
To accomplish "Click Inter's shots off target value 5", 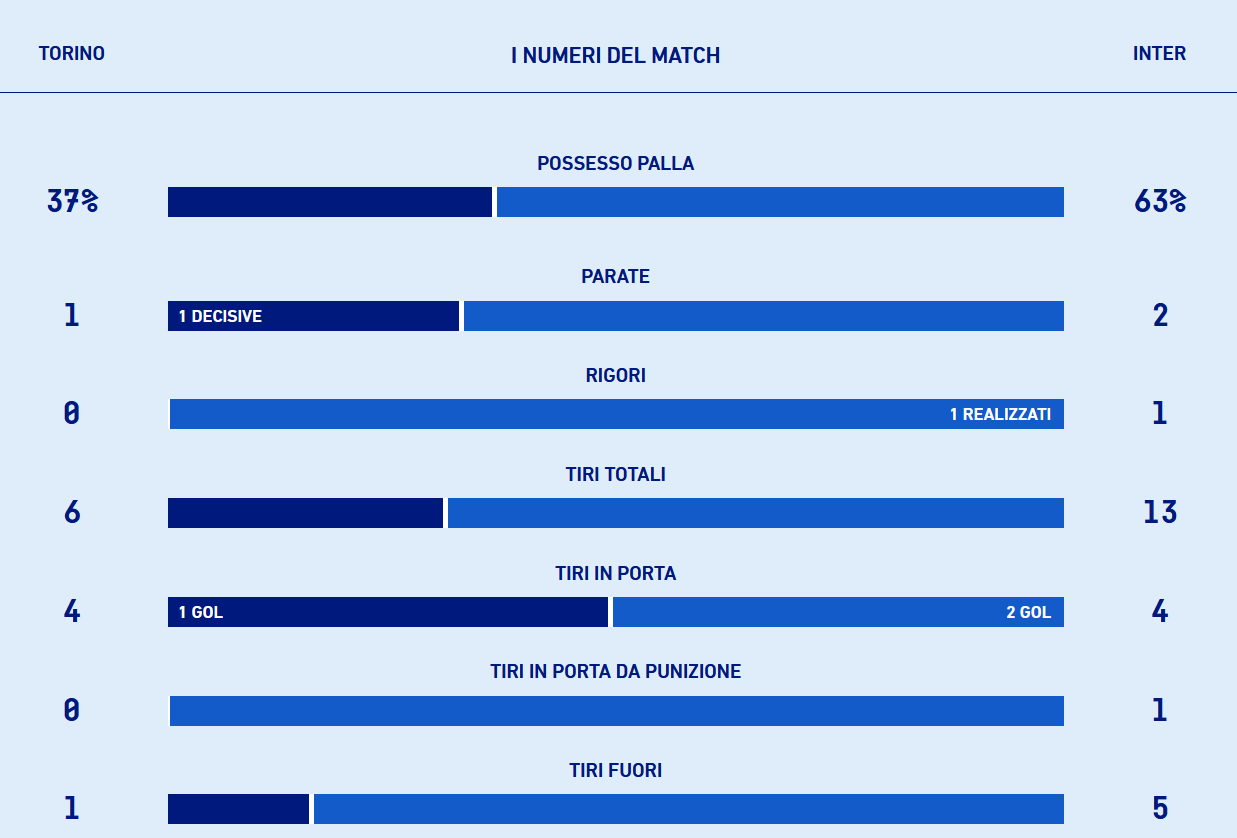I will point(1159,809).
